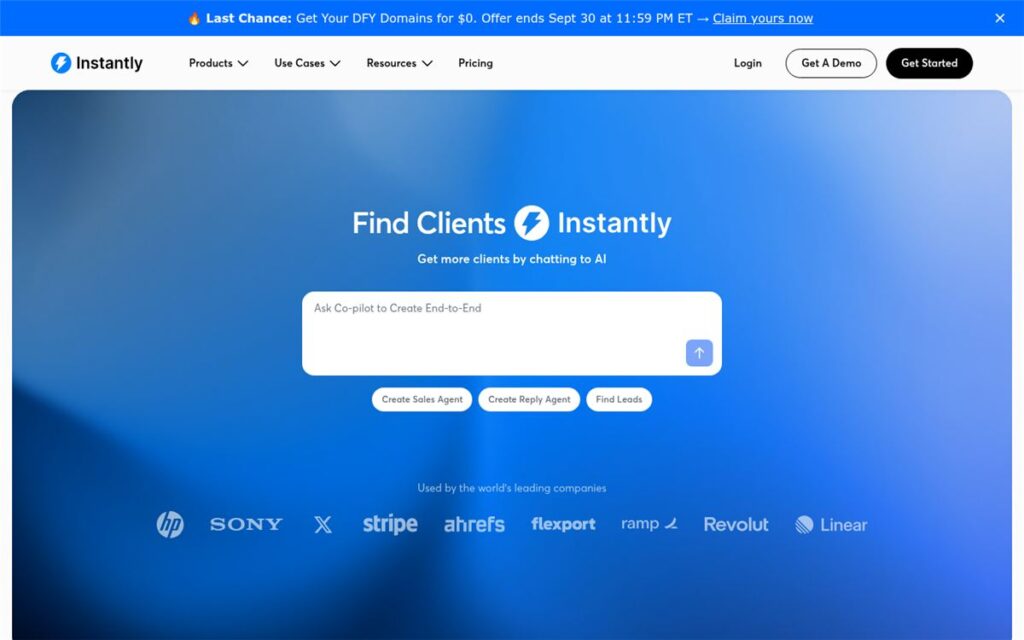Open the Claim yours now link
Image resolution: width=1024 pixels, height=640 pixels.
(763, 18)
